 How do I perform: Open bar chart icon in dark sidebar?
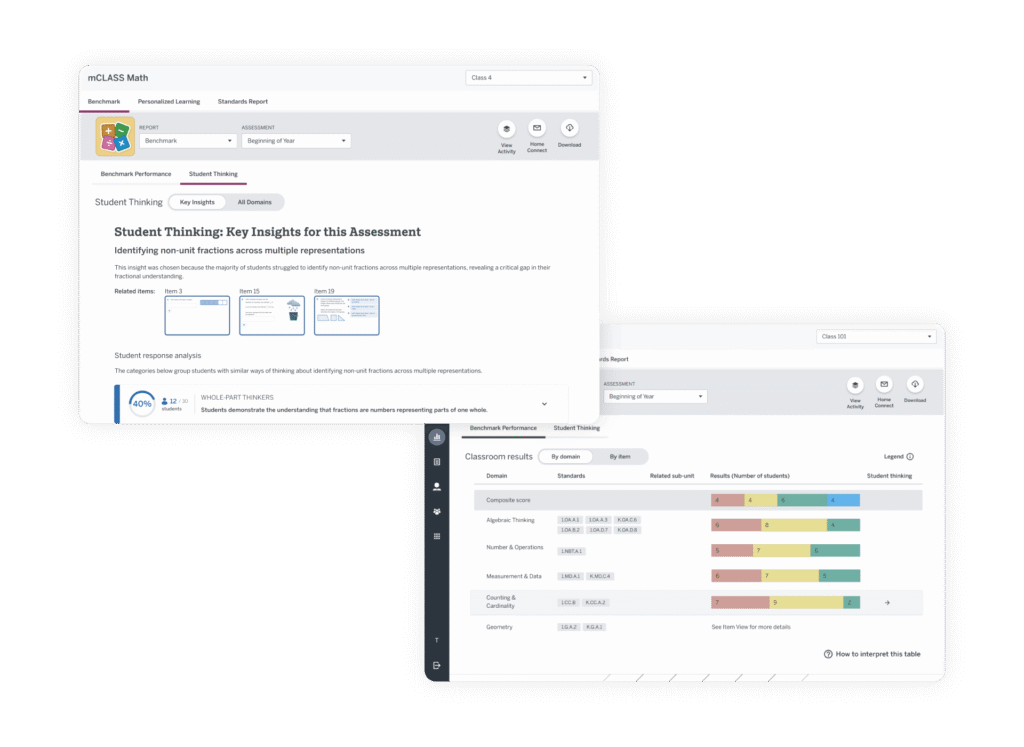click(x=437, y=437)
